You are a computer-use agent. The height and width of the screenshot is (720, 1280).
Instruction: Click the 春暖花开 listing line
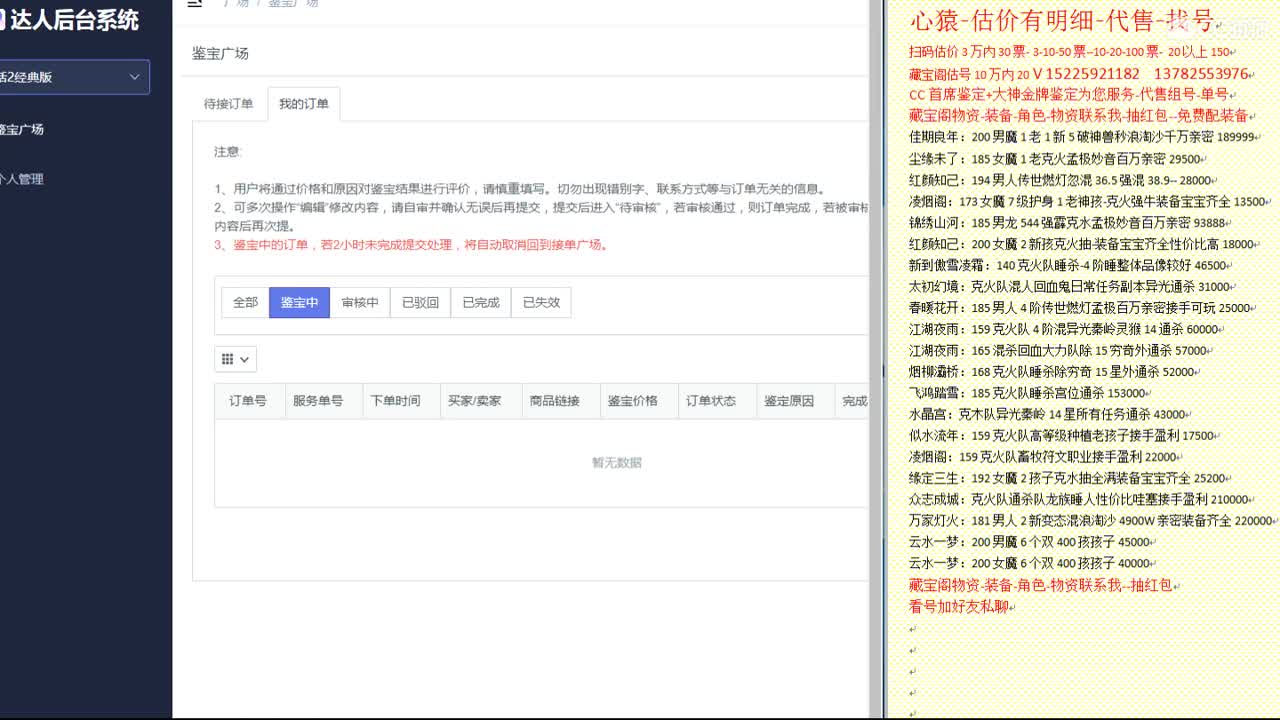(x=1080, y=307)
